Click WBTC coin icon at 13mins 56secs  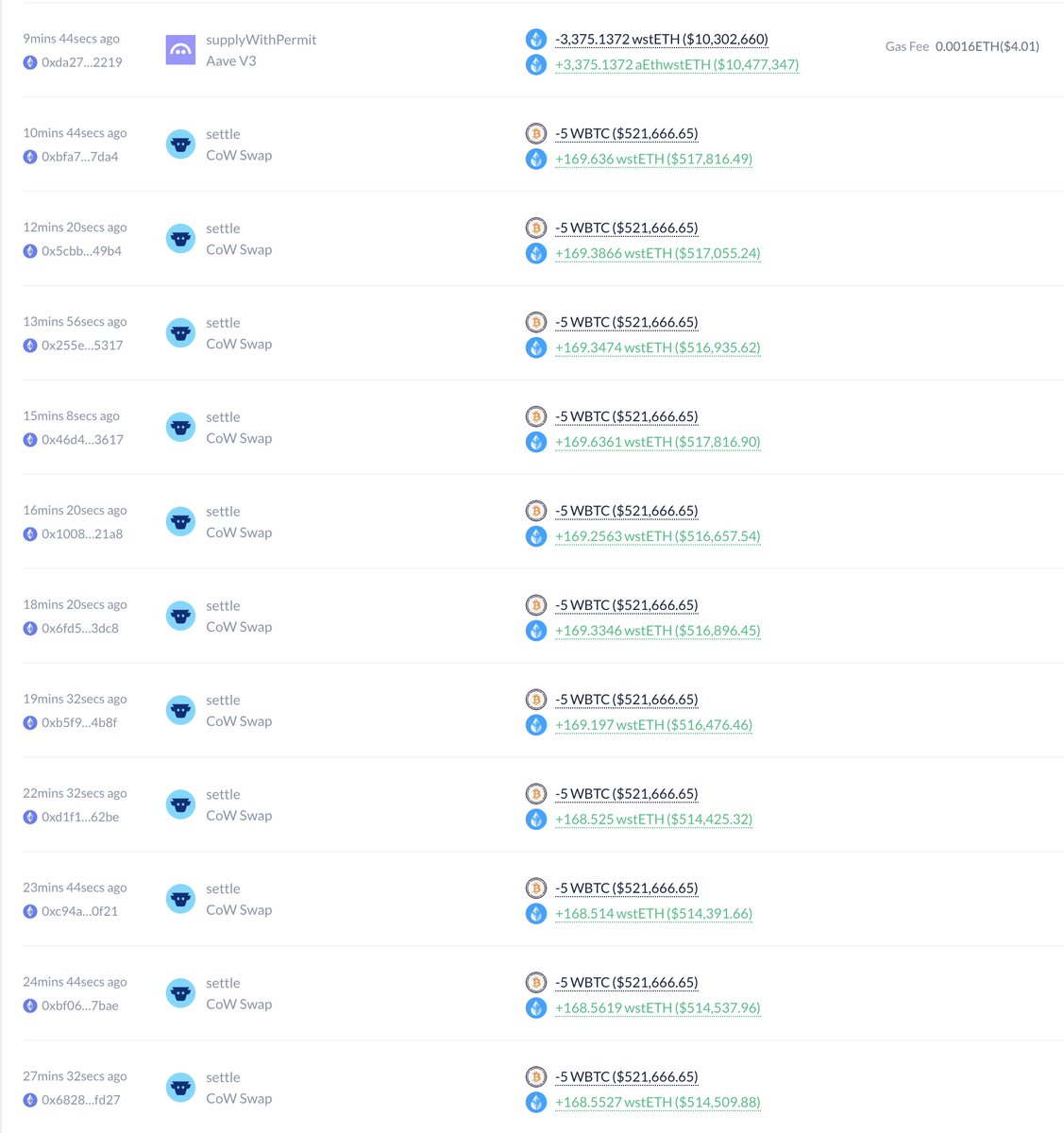pos(536,322)
